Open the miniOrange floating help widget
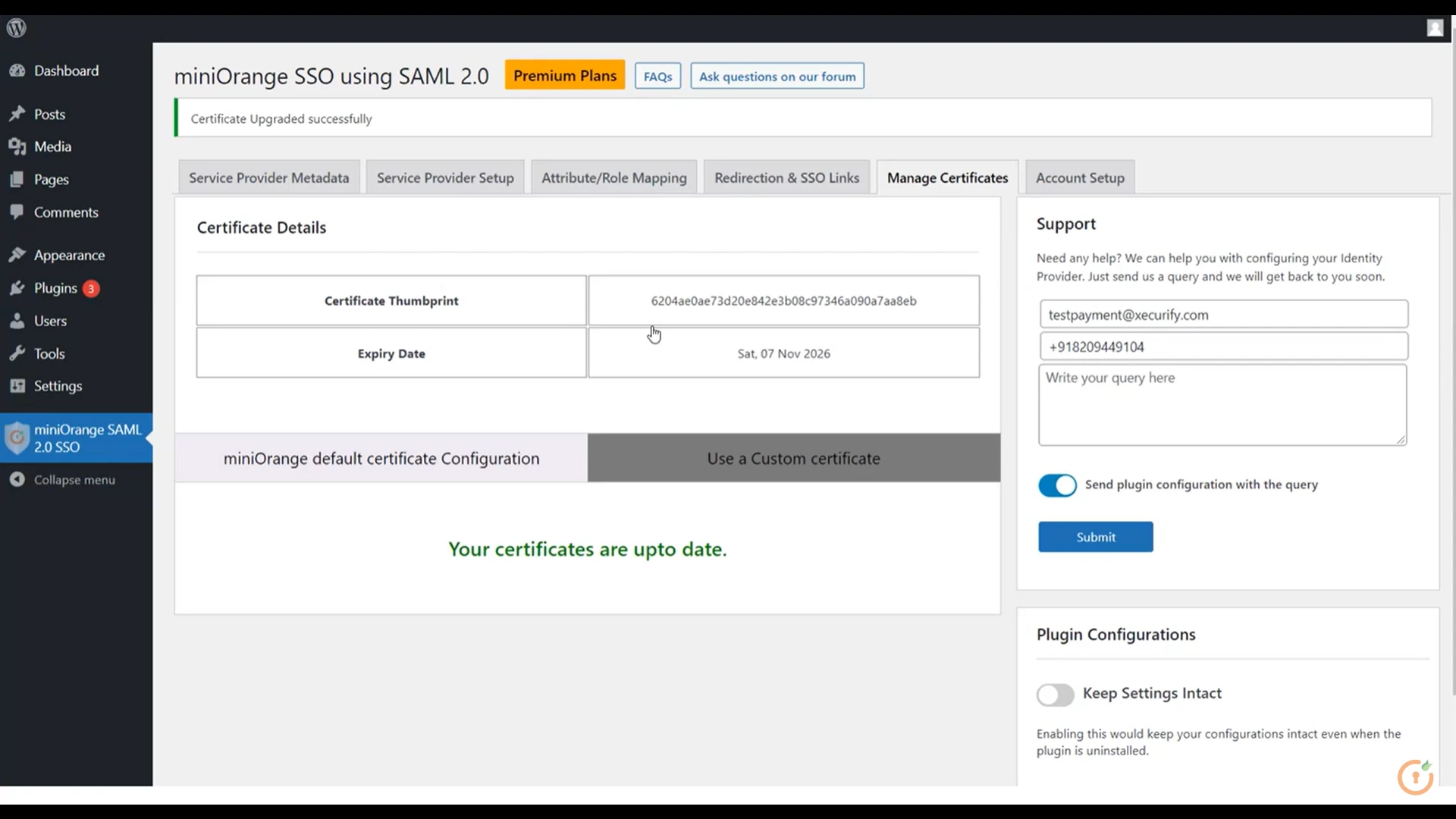1456x819 pixels. [1415, 777]
